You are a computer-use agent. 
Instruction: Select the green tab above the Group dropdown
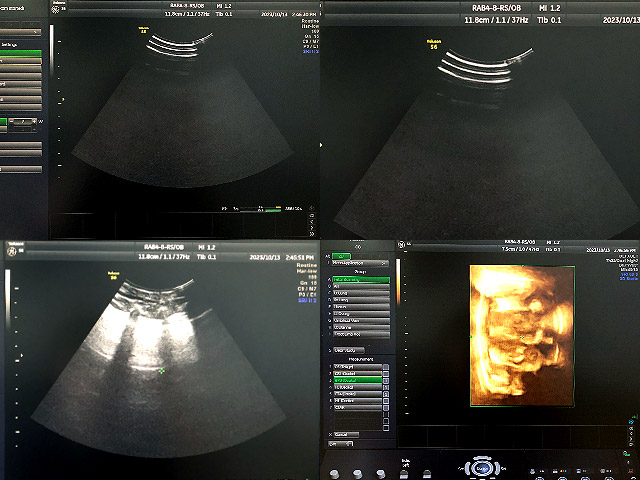341,256
